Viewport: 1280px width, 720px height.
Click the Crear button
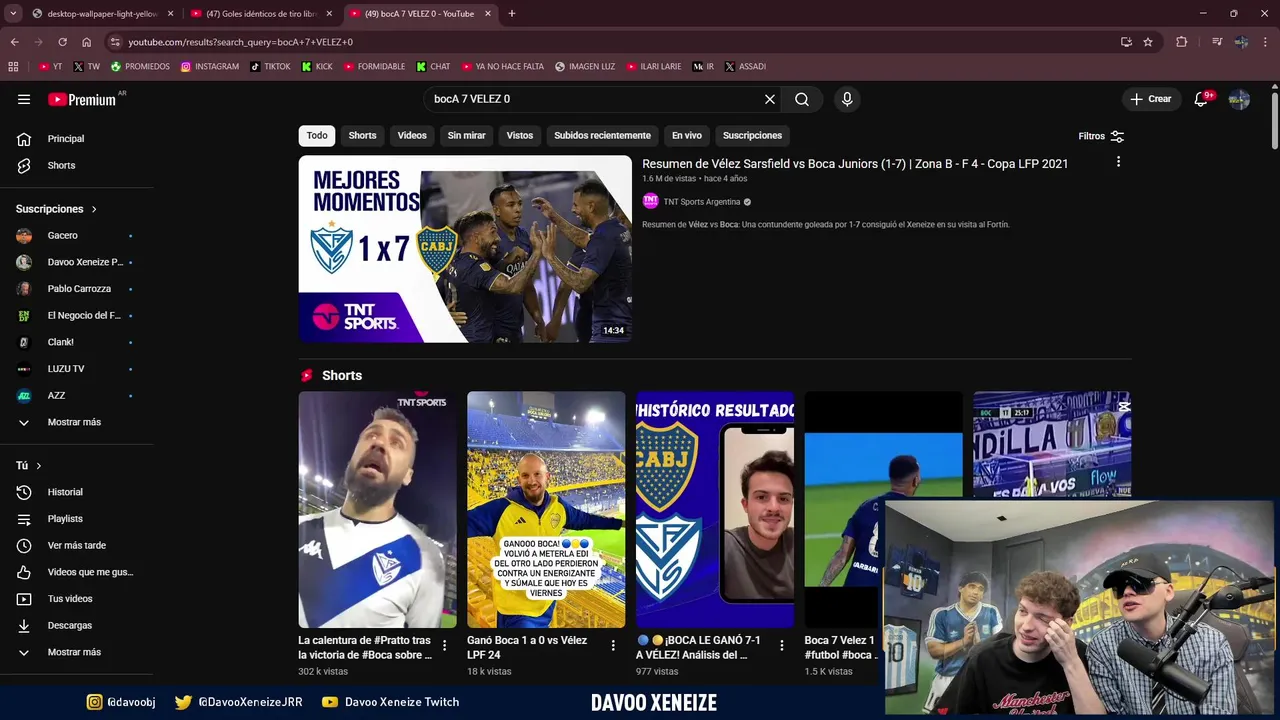(x=1150, y=99)
